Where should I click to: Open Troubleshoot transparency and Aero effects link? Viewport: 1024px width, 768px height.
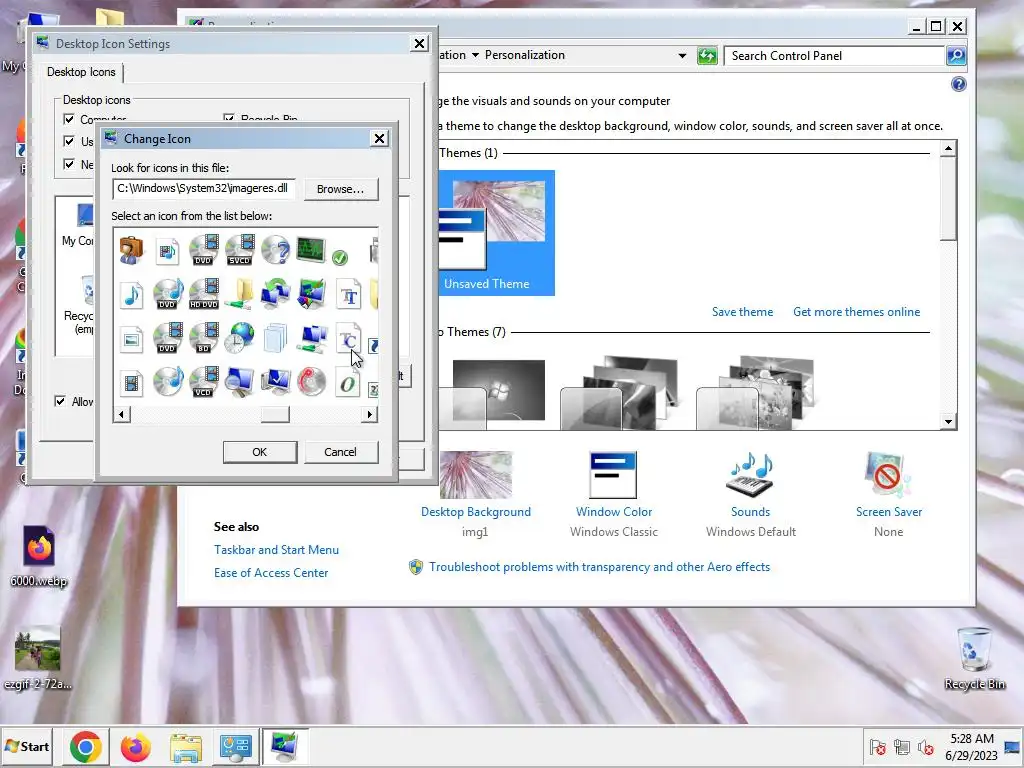click(599, 567)
